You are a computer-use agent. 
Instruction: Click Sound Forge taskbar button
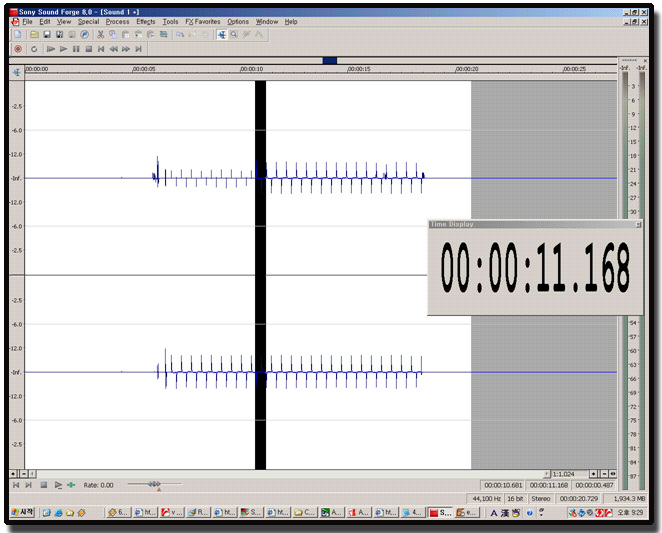[440, 512]
